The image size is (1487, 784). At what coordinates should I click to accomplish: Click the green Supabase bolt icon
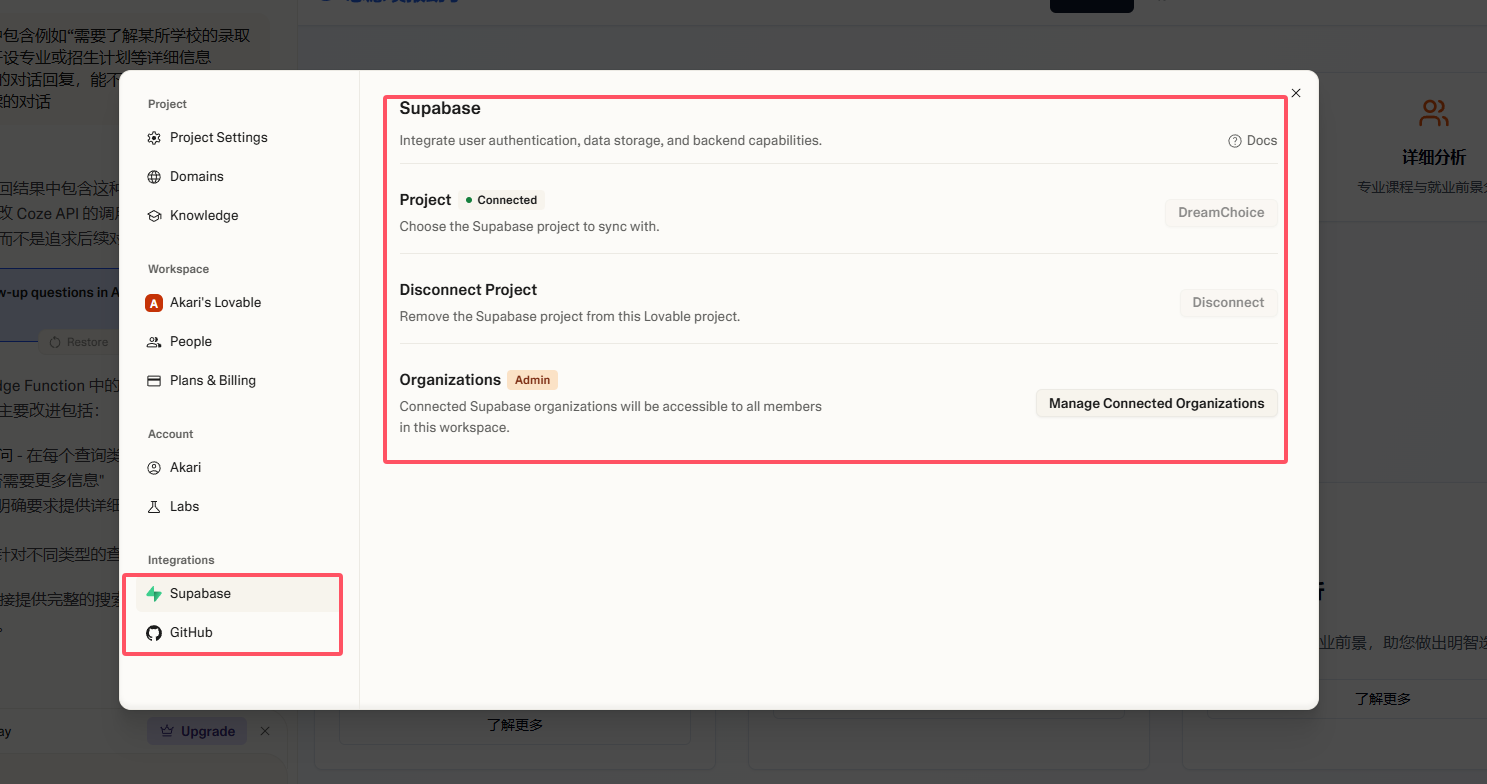(154, 594)
